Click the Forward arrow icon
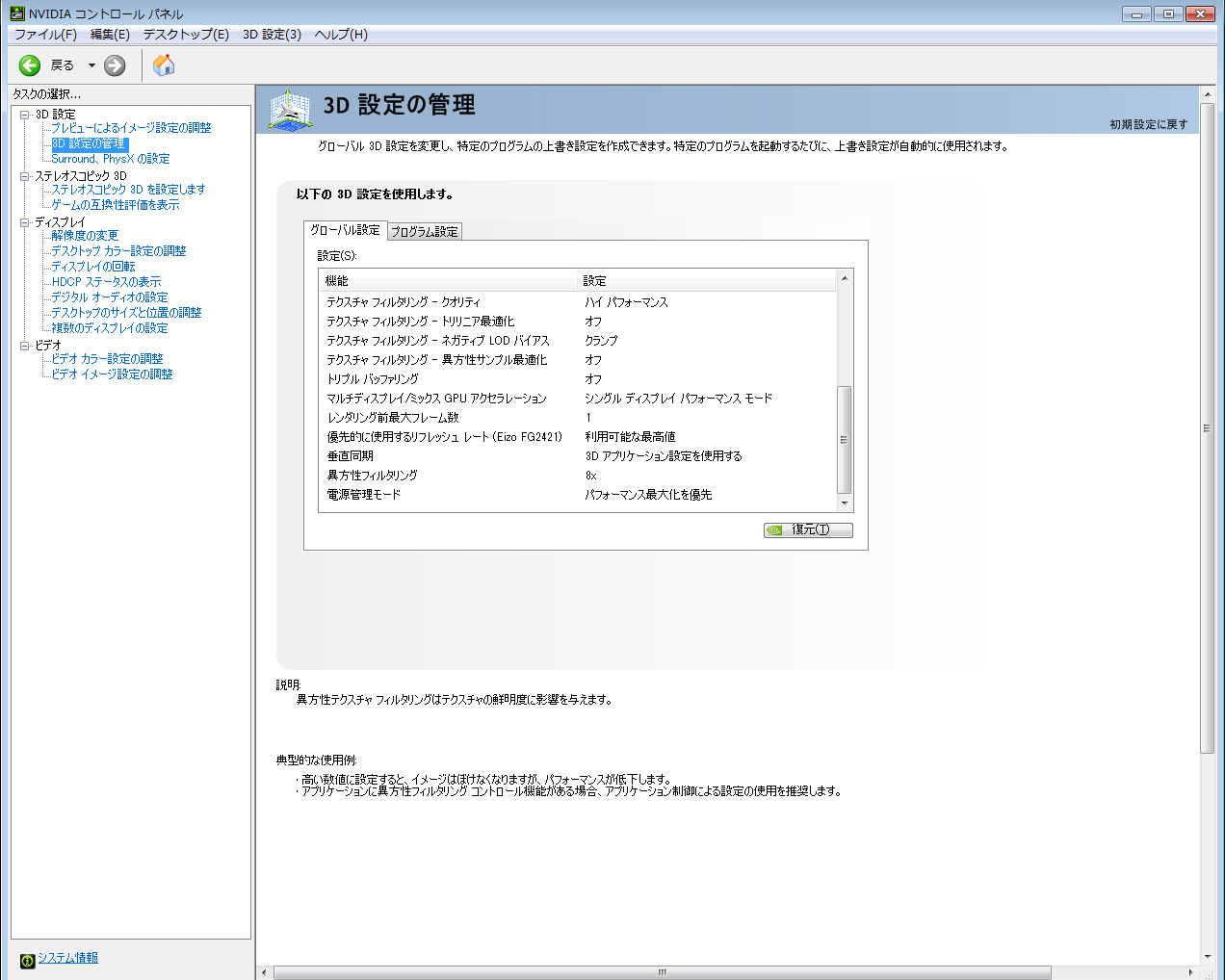 click(115, 65)
